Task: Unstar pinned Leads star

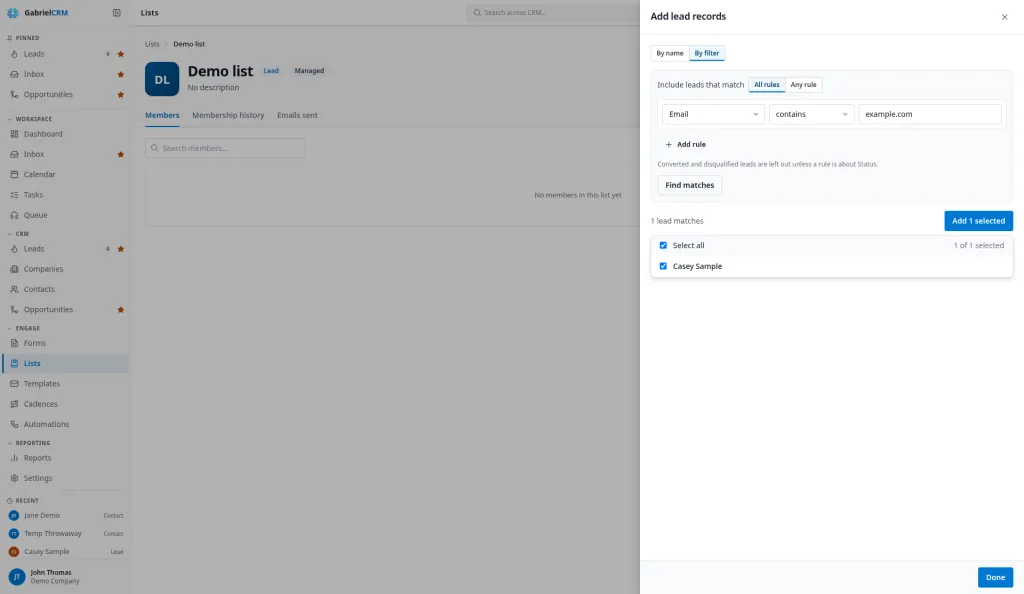Action: tap(121, 54)
